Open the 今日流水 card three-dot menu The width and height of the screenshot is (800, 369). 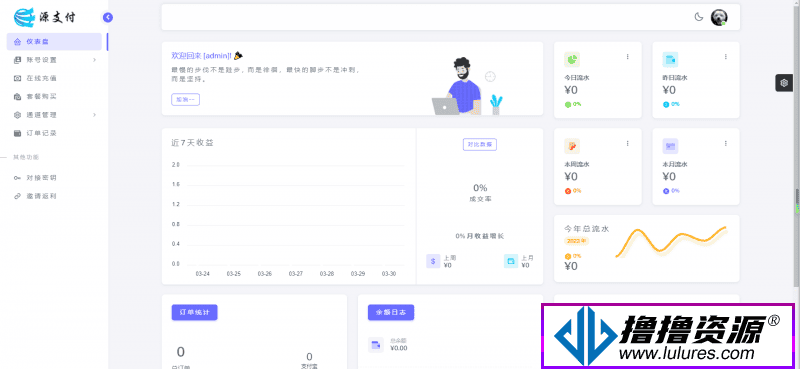pos(628,57)
